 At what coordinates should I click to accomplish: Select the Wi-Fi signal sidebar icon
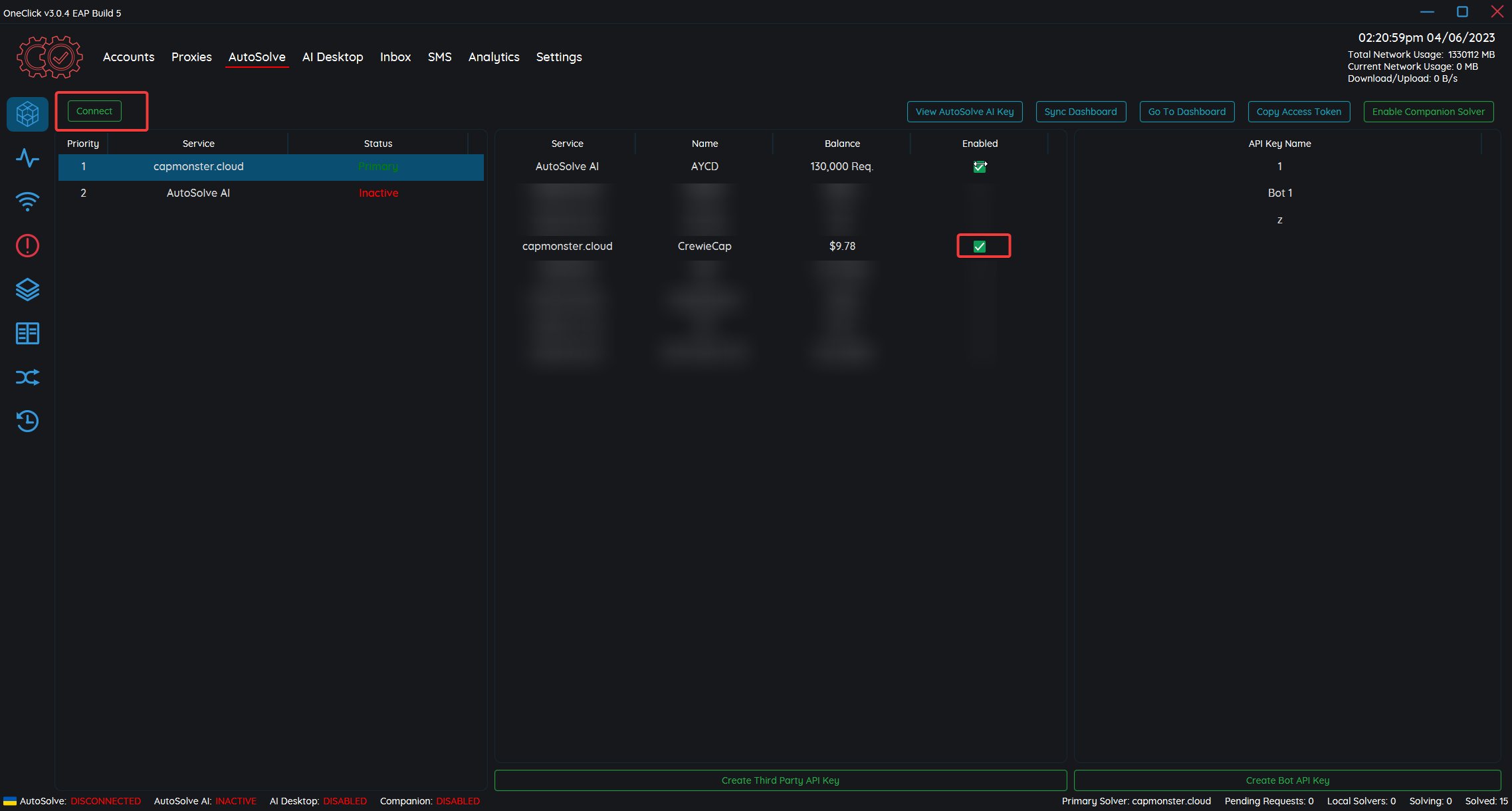(x=27, y=201)
